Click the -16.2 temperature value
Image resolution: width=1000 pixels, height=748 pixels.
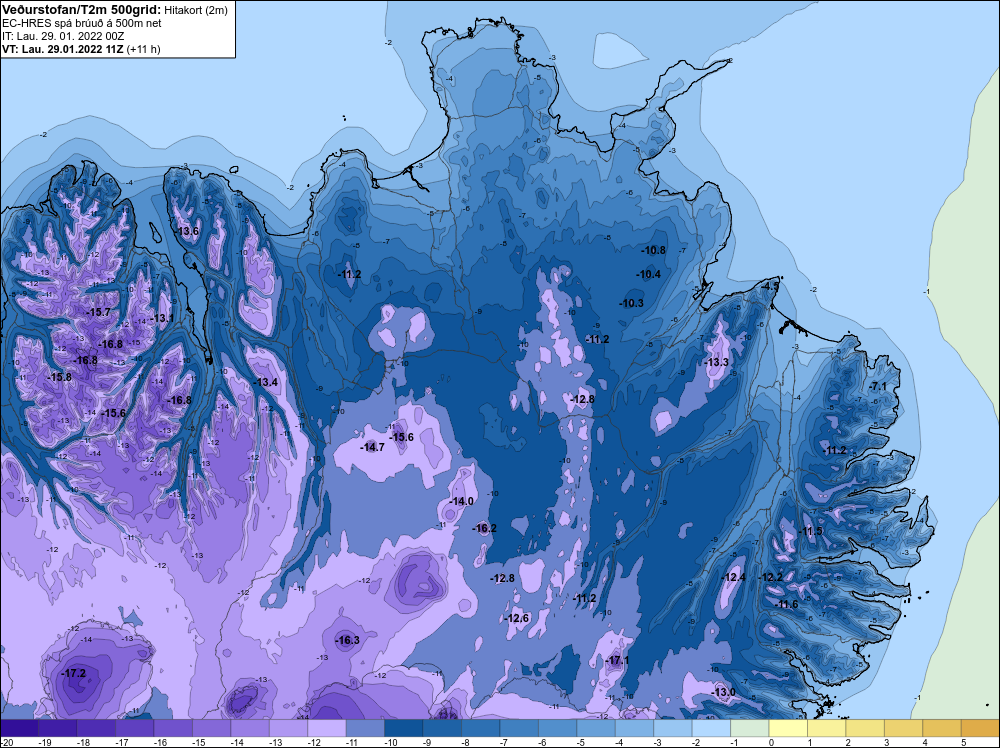pos(484,528)
